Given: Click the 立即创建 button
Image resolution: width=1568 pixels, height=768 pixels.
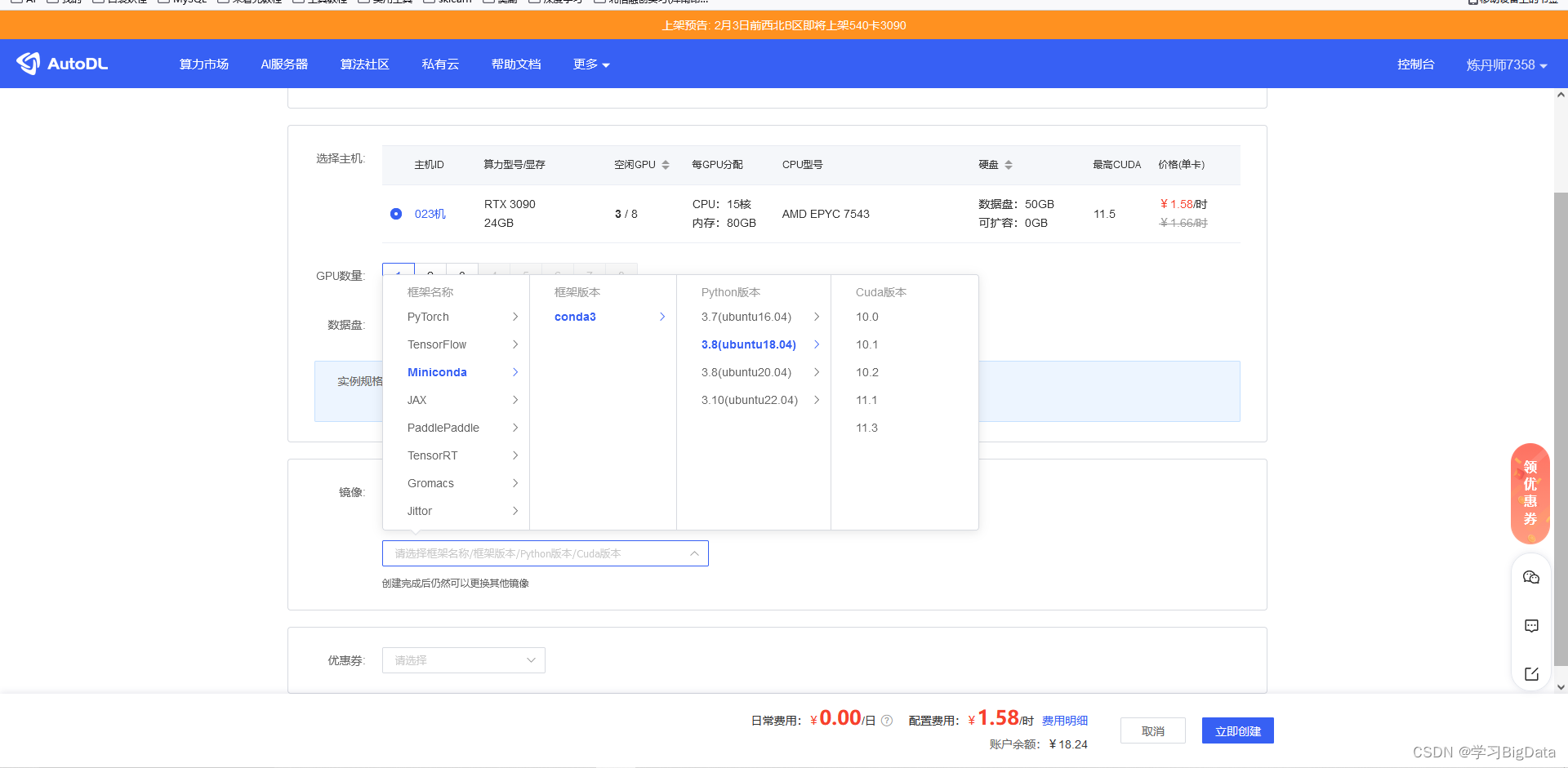Looking at the screenshot, I should (x=1238, y=730).
